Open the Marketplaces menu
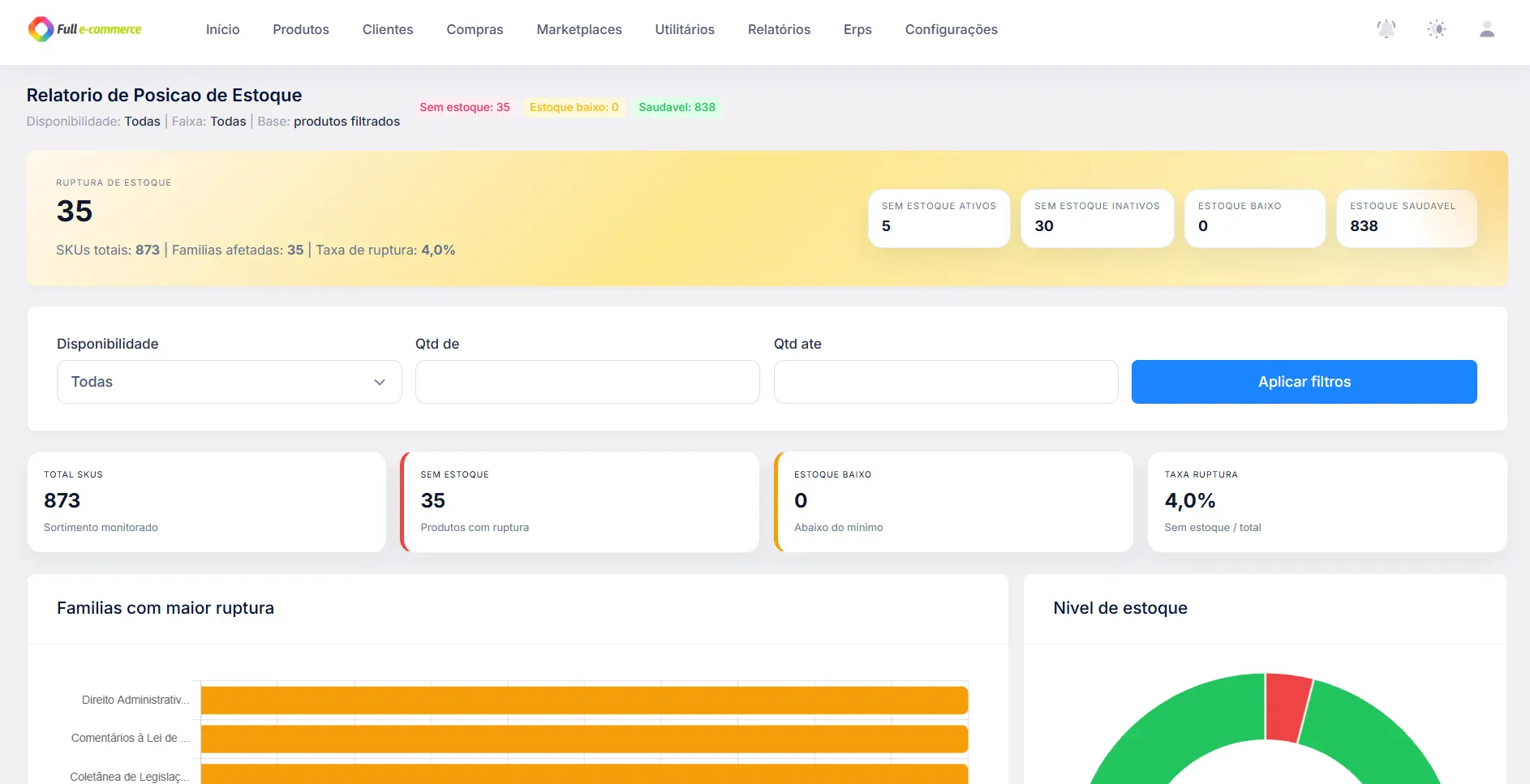Image resolution: width=1530 pixels, height=784 pixels. [579, 29]
